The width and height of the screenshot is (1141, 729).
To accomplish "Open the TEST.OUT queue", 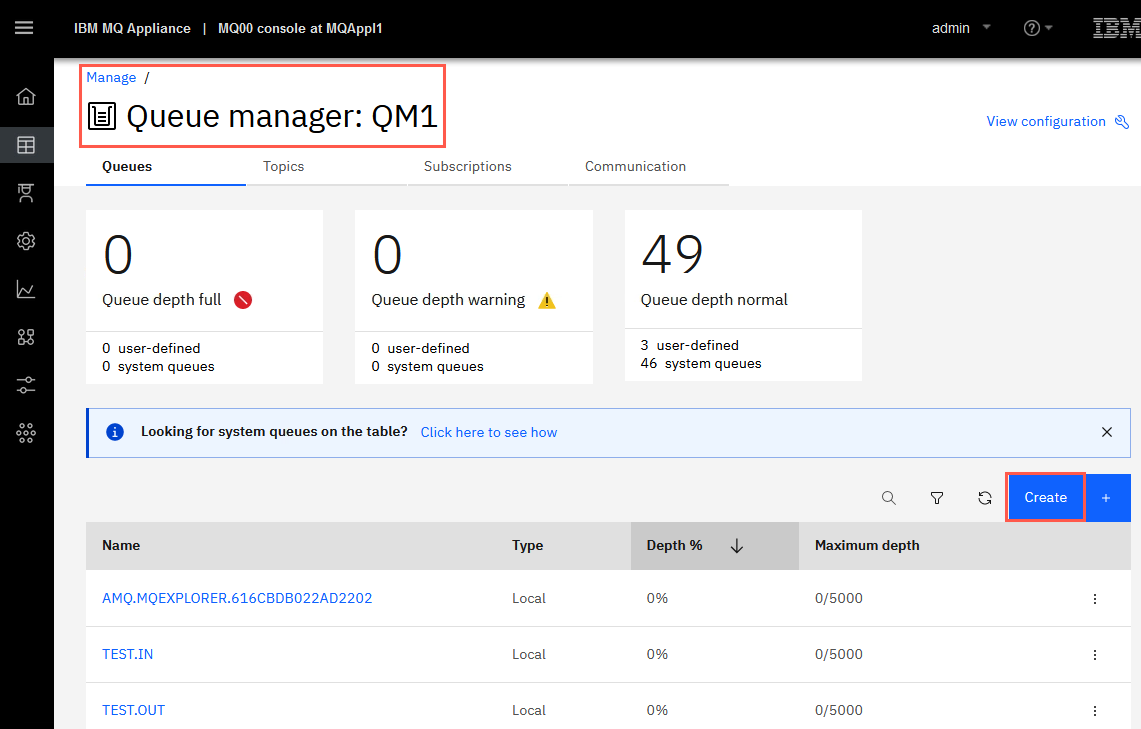I will coord(133,710).
